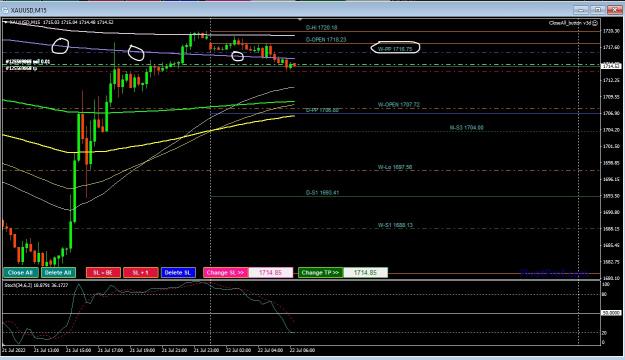Click the 21 Jul 15:00 time axis label
Screen dimensions: 625x360
[x=79, y=350]
